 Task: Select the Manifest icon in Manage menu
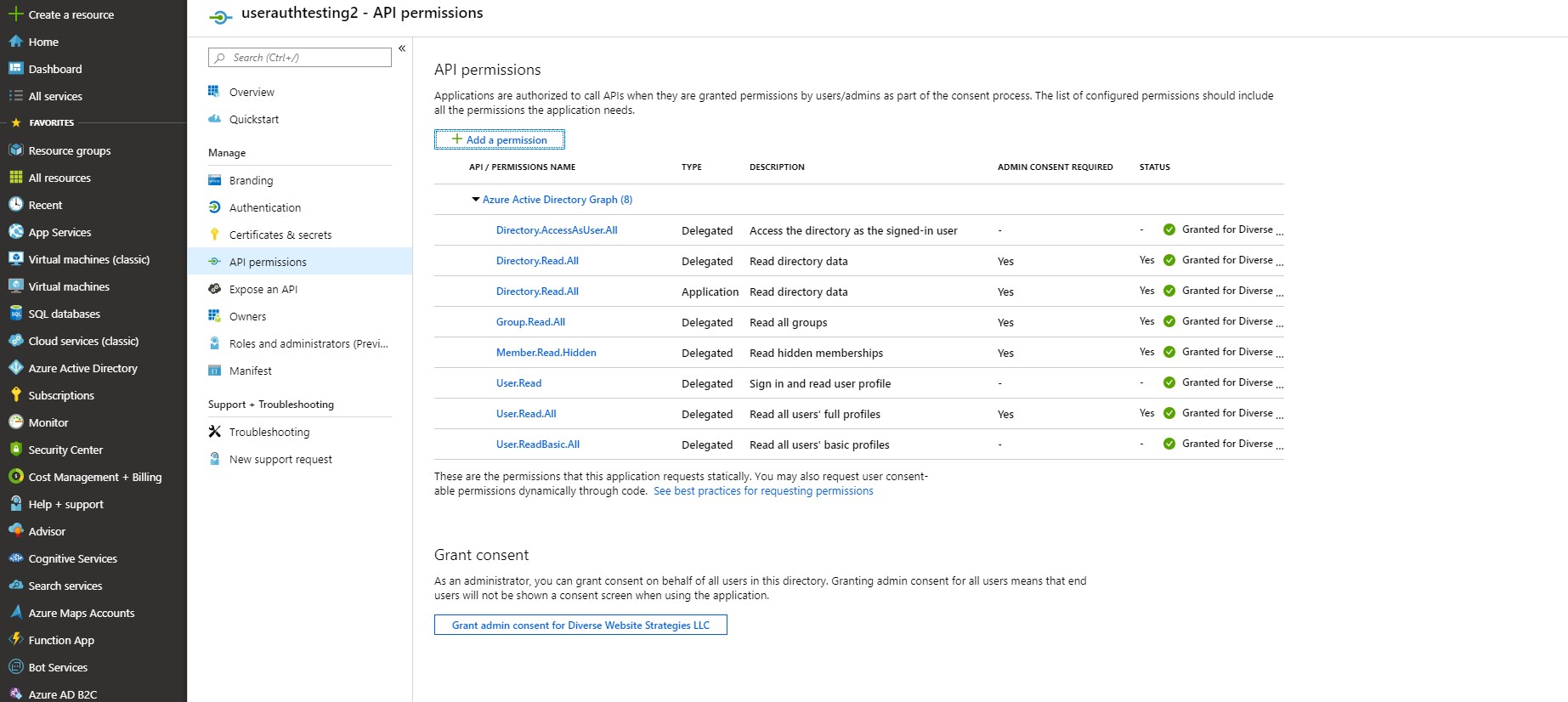tap(214, 371)
